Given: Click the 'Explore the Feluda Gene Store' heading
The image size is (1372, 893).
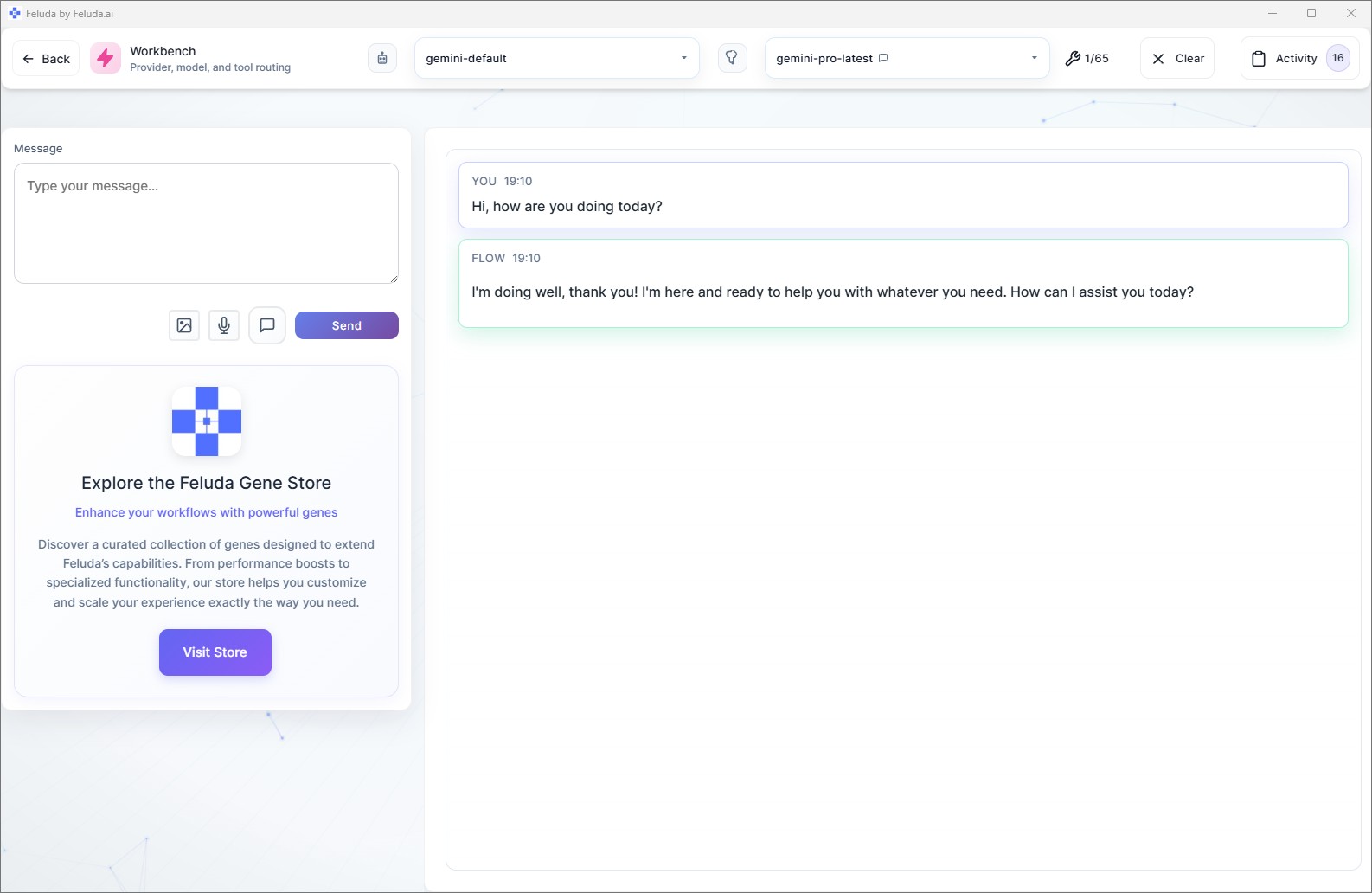Looking at the screenshot, I should point(207,483).
